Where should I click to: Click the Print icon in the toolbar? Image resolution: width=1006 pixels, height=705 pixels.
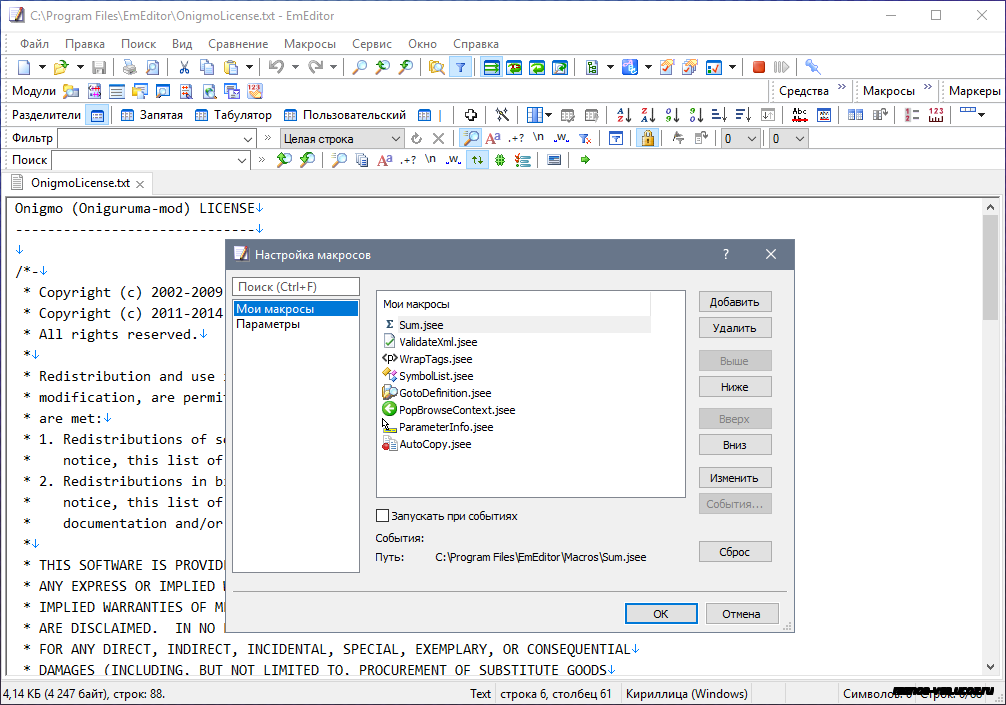pyautogui.click(x=130, y=67)
